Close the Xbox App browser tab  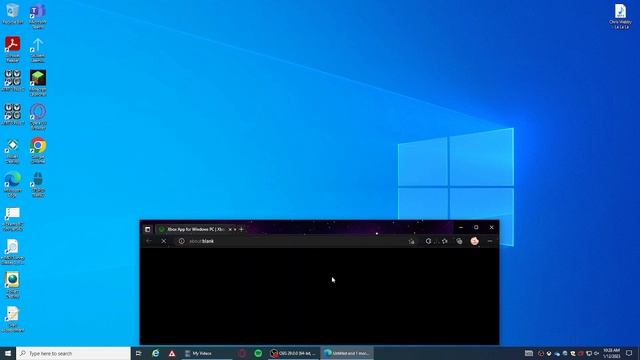point(230,229)
